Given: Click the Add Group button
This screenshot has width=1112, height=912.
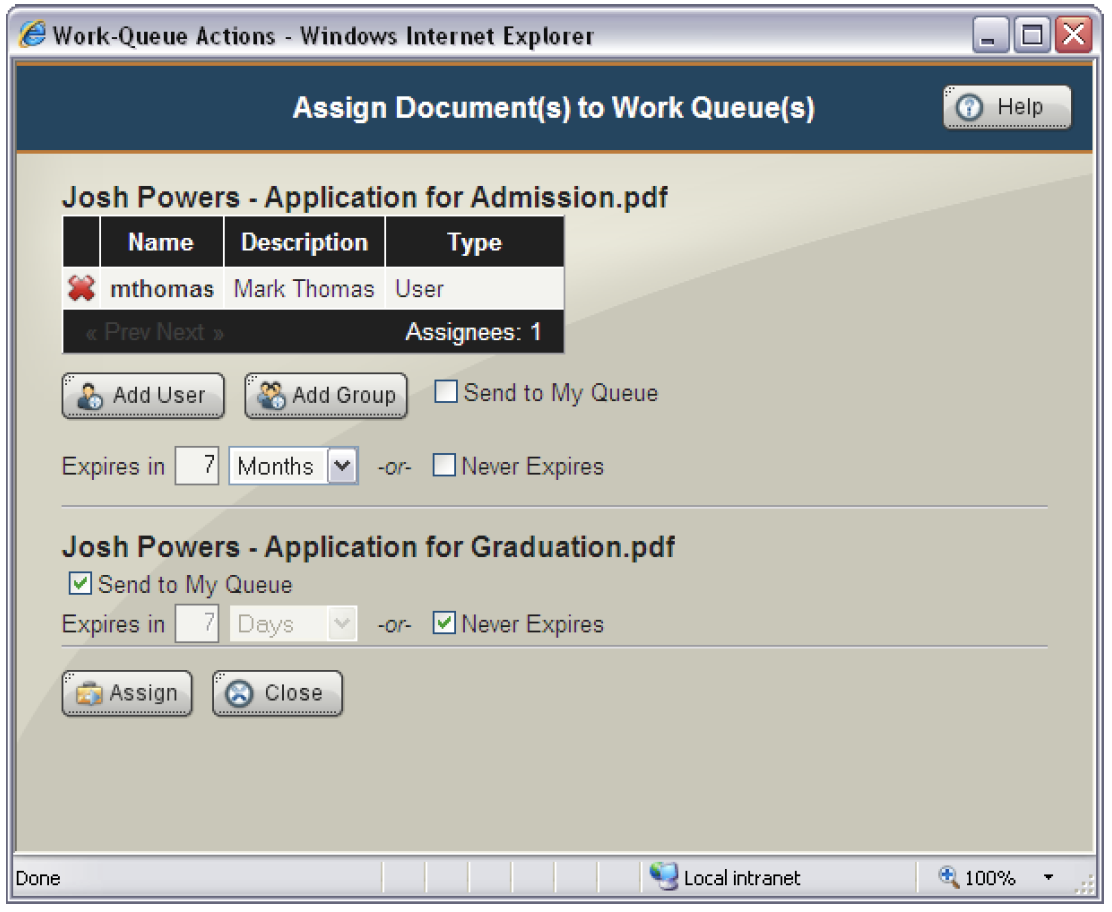Looking at the screenshot, I should click(x=326, y=395).
